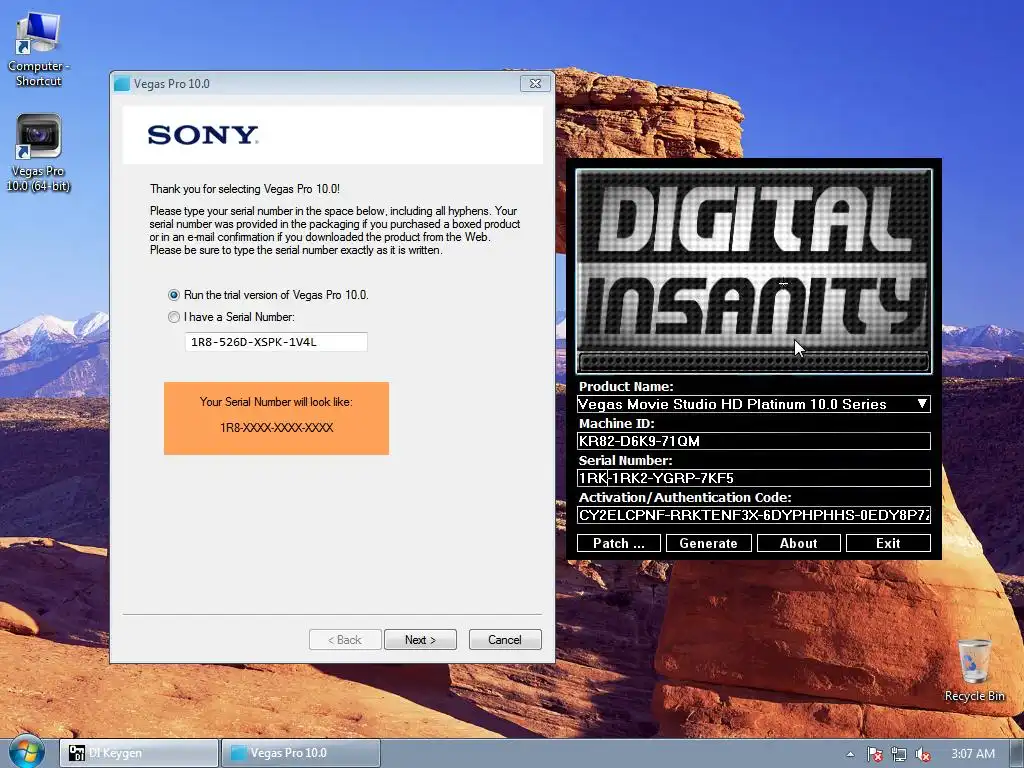Click Next in the Vegas Pro dialog

pyautogui.click(x=421, y=639)
